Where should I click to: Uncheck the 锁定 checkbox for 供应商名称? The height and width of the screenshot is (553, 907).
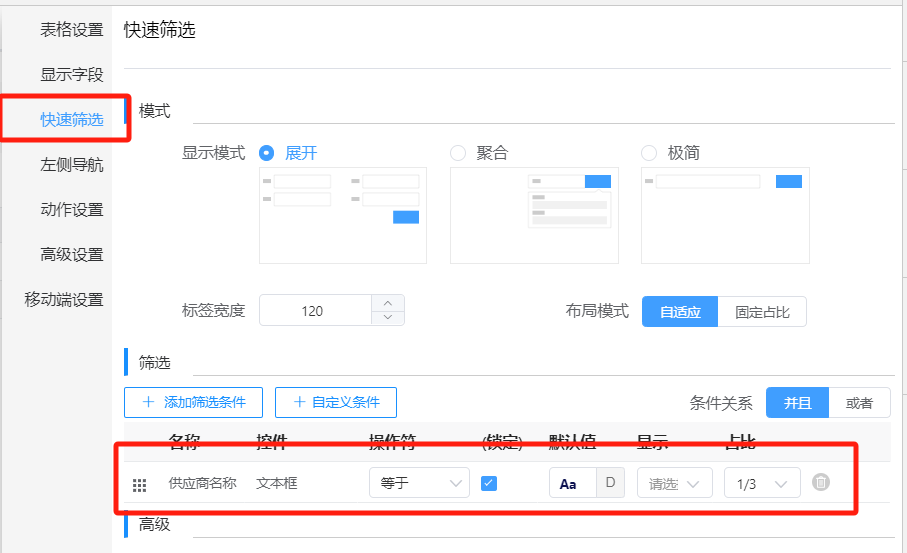[489, 483]
